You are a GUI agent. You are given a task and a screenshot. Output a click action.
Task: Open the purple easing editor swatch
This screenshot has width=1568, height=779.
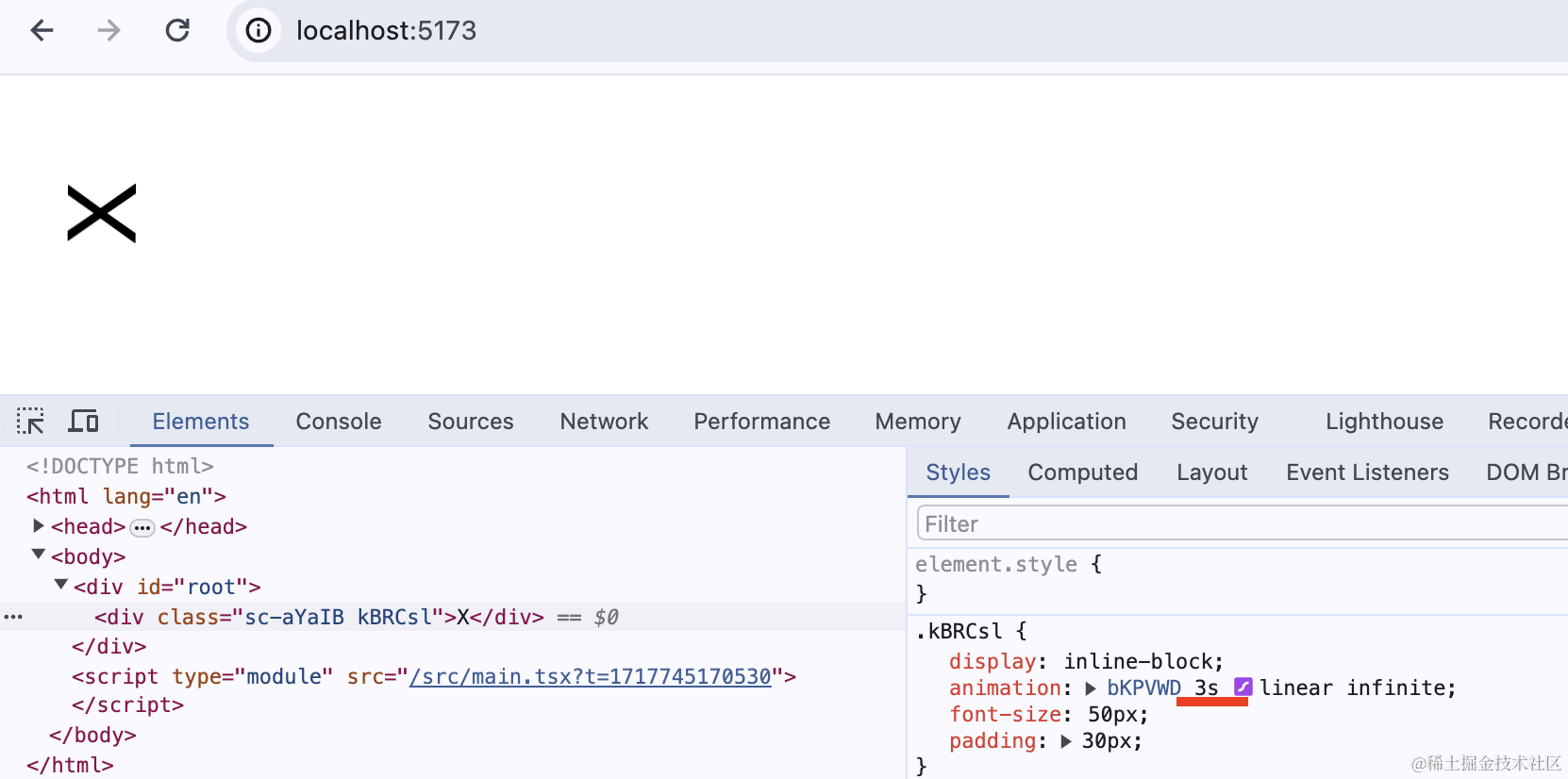click(1243, 687)
